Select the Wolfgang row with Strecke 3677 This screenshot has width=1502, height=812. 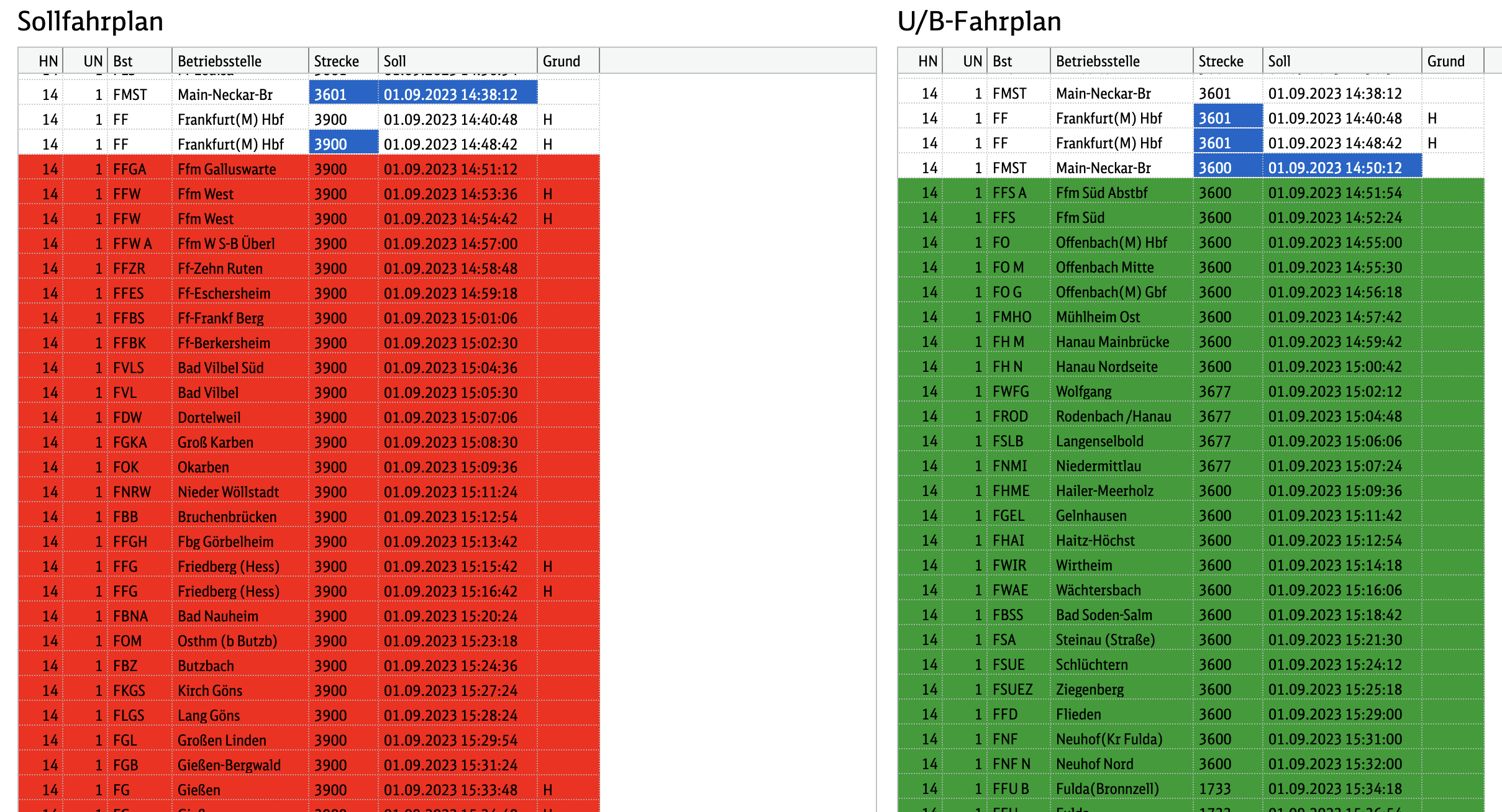pos(1083,391)
